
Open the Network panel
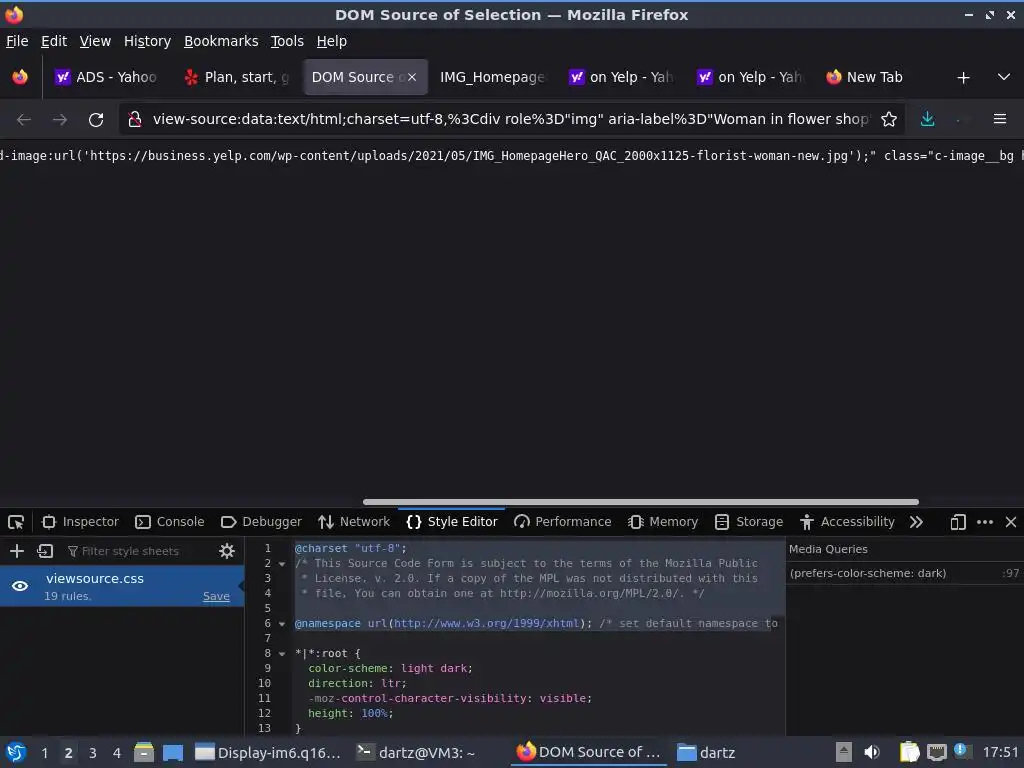tap(354, 522)
